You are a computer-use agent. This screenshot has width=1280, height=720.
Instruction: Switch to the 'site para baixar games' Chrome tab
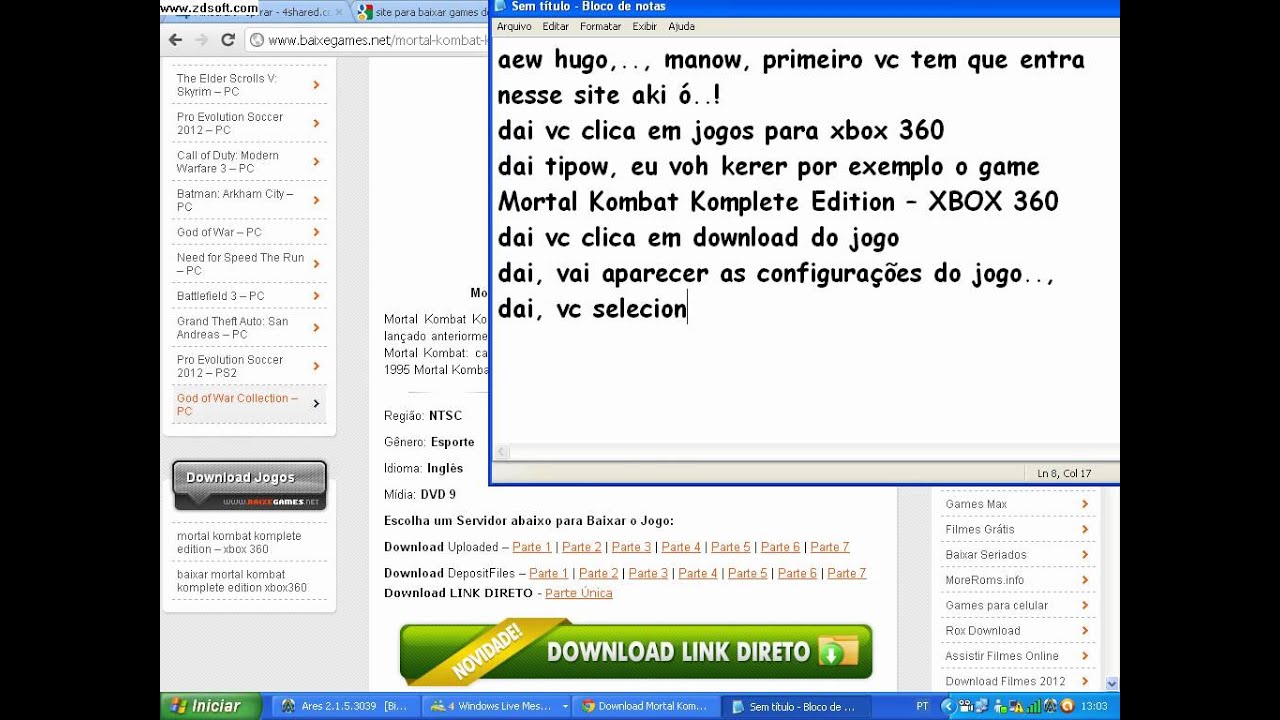(x=423, y=13)
